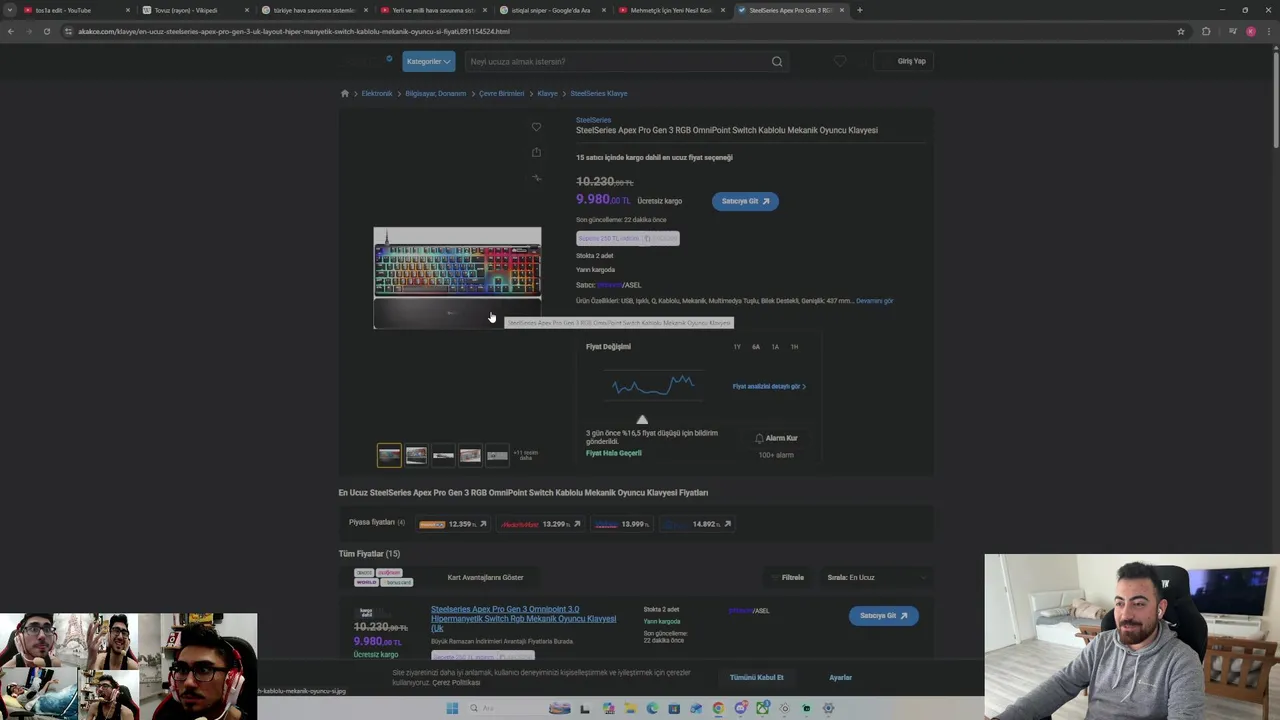
Task: Open the Filtrele filter button
Action: click(x=787, y=577)
